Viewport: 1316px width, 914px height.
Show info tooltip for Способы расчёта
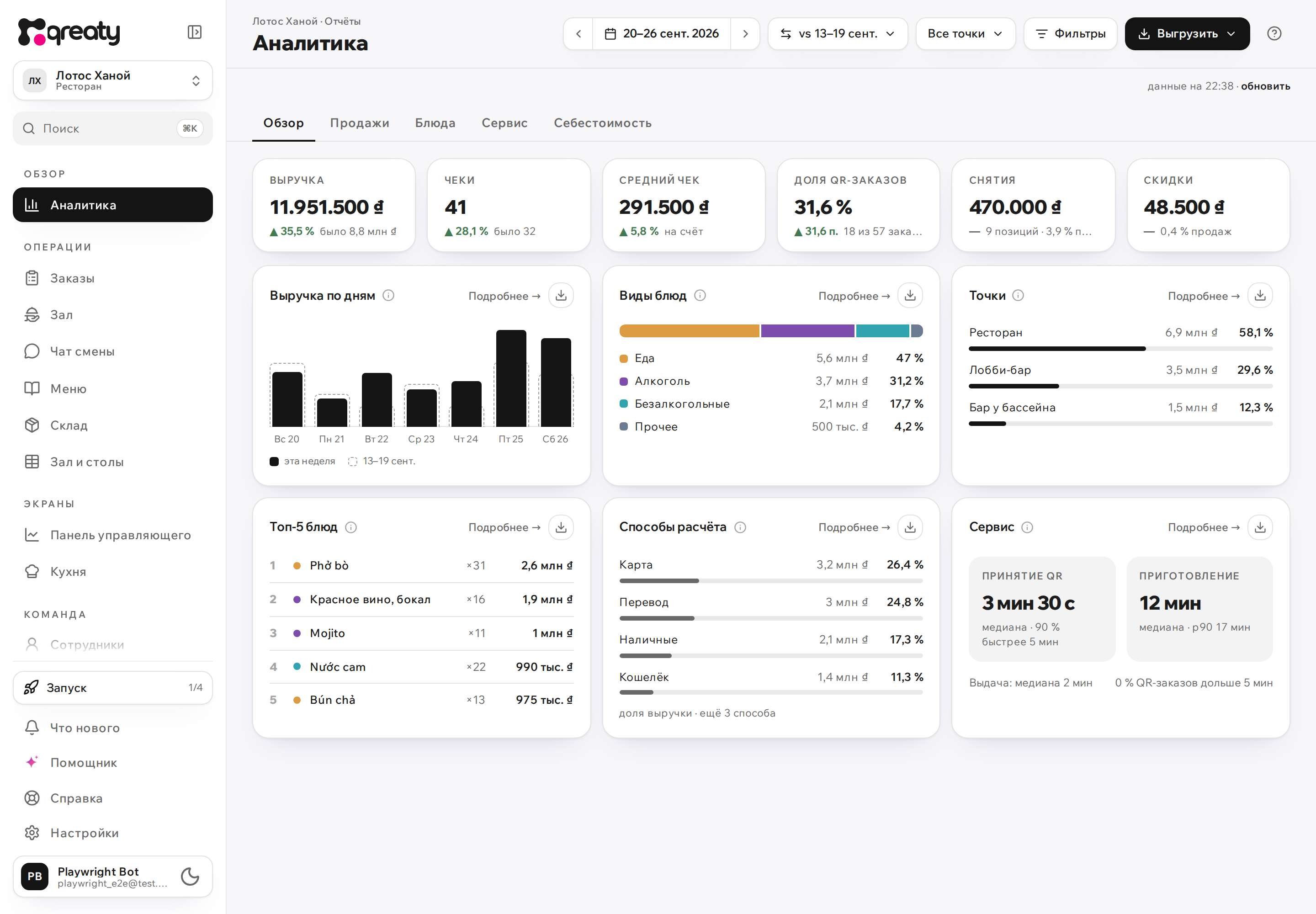click(x=740, y=527)
